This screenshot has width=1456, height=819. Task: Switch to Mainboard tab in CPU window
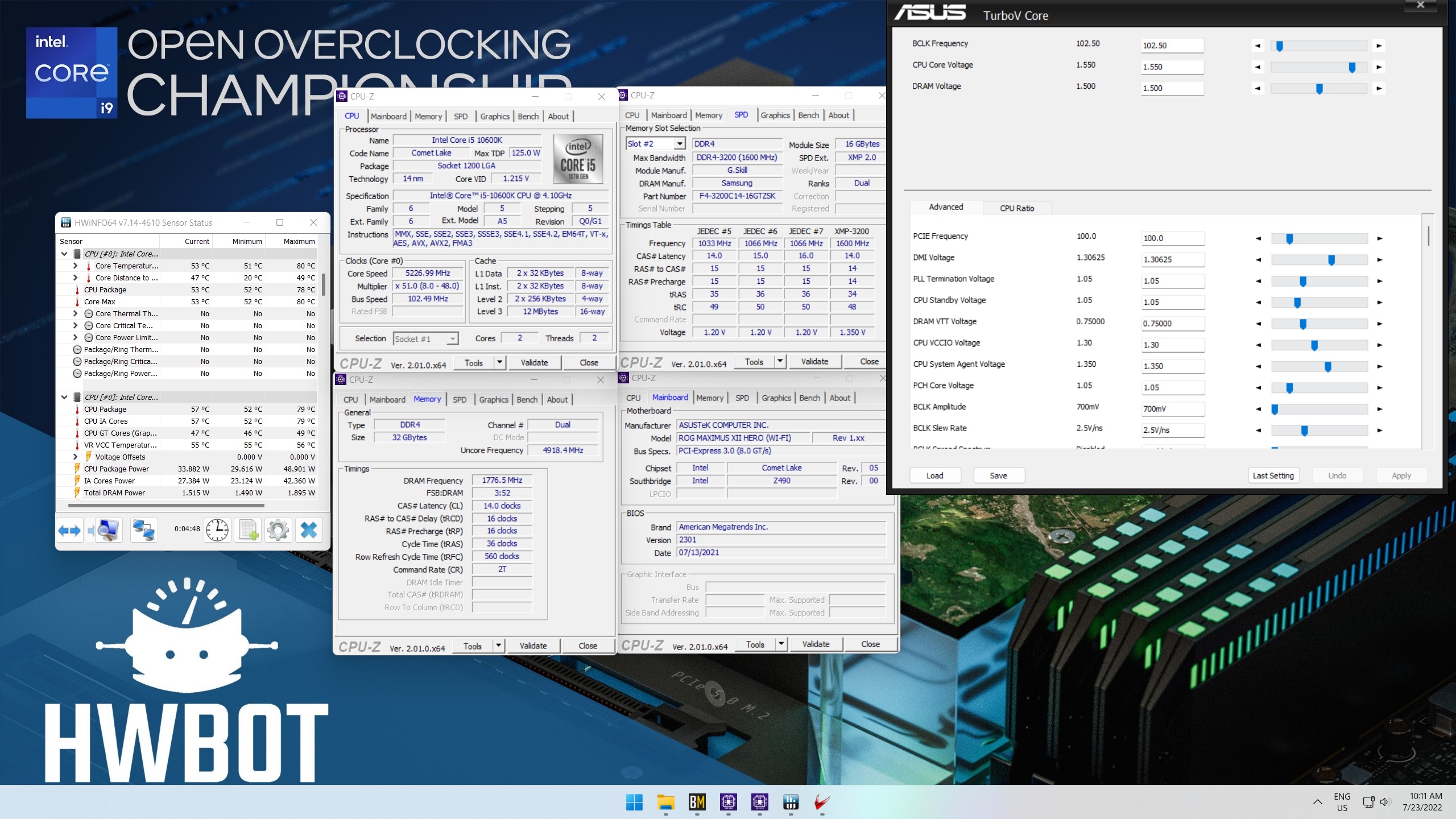coord(388,116)
